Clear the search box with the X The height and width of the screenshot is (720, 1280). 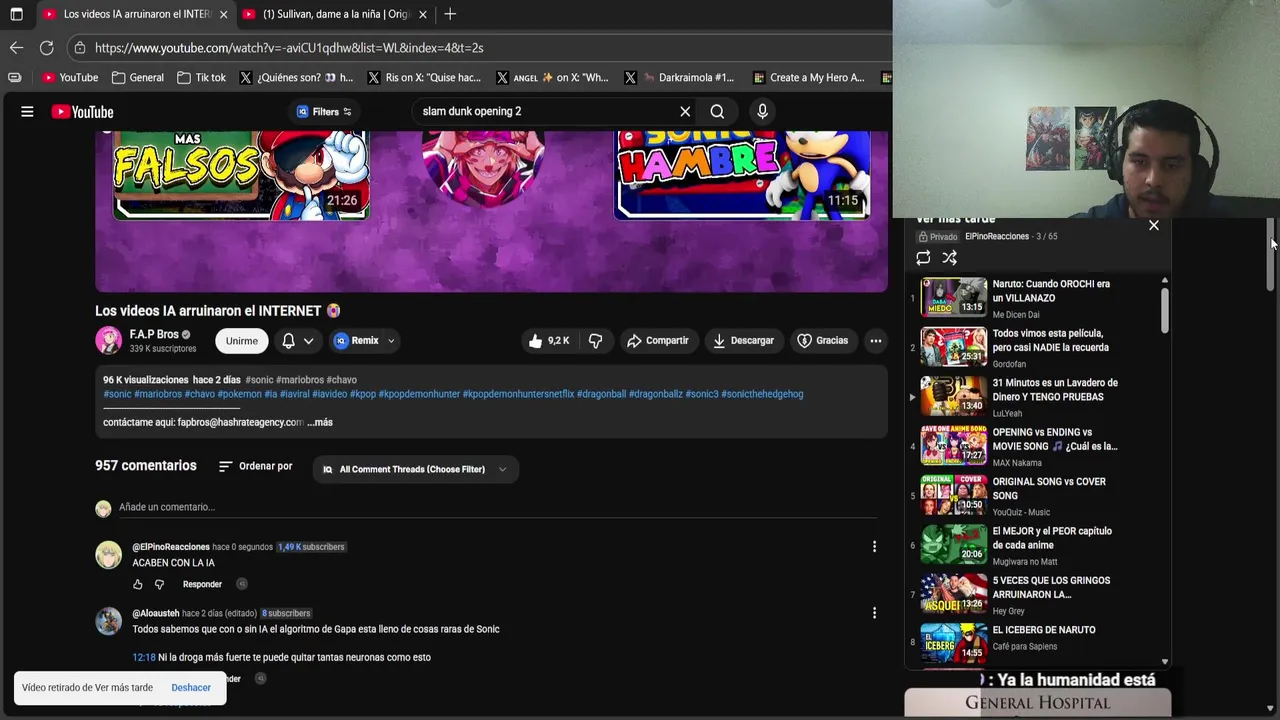(x=685, y=112)
